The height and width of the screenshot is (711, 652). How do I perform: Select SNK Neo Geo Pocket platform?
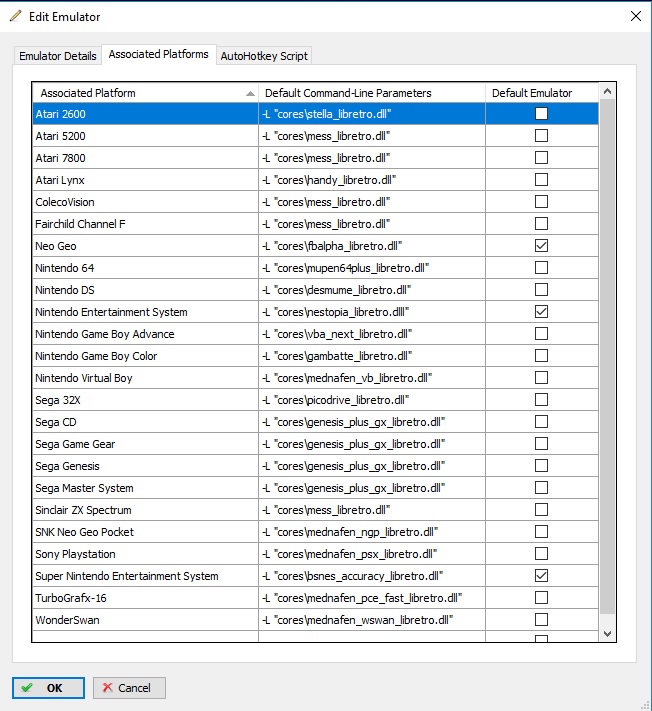[145, 532]
